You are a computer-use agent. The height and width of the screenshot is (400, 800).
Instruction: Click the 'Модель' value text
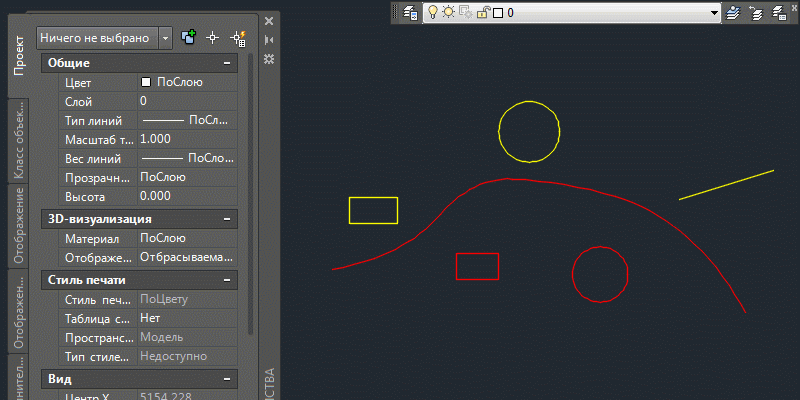[162, 337]
